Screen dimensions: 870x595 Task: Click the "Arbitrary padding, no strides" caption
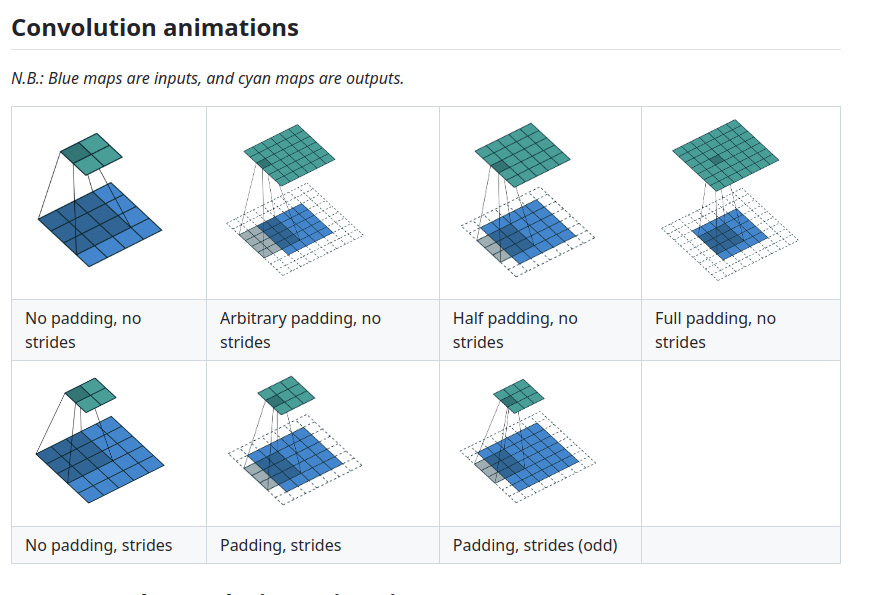tap(300, 330)
